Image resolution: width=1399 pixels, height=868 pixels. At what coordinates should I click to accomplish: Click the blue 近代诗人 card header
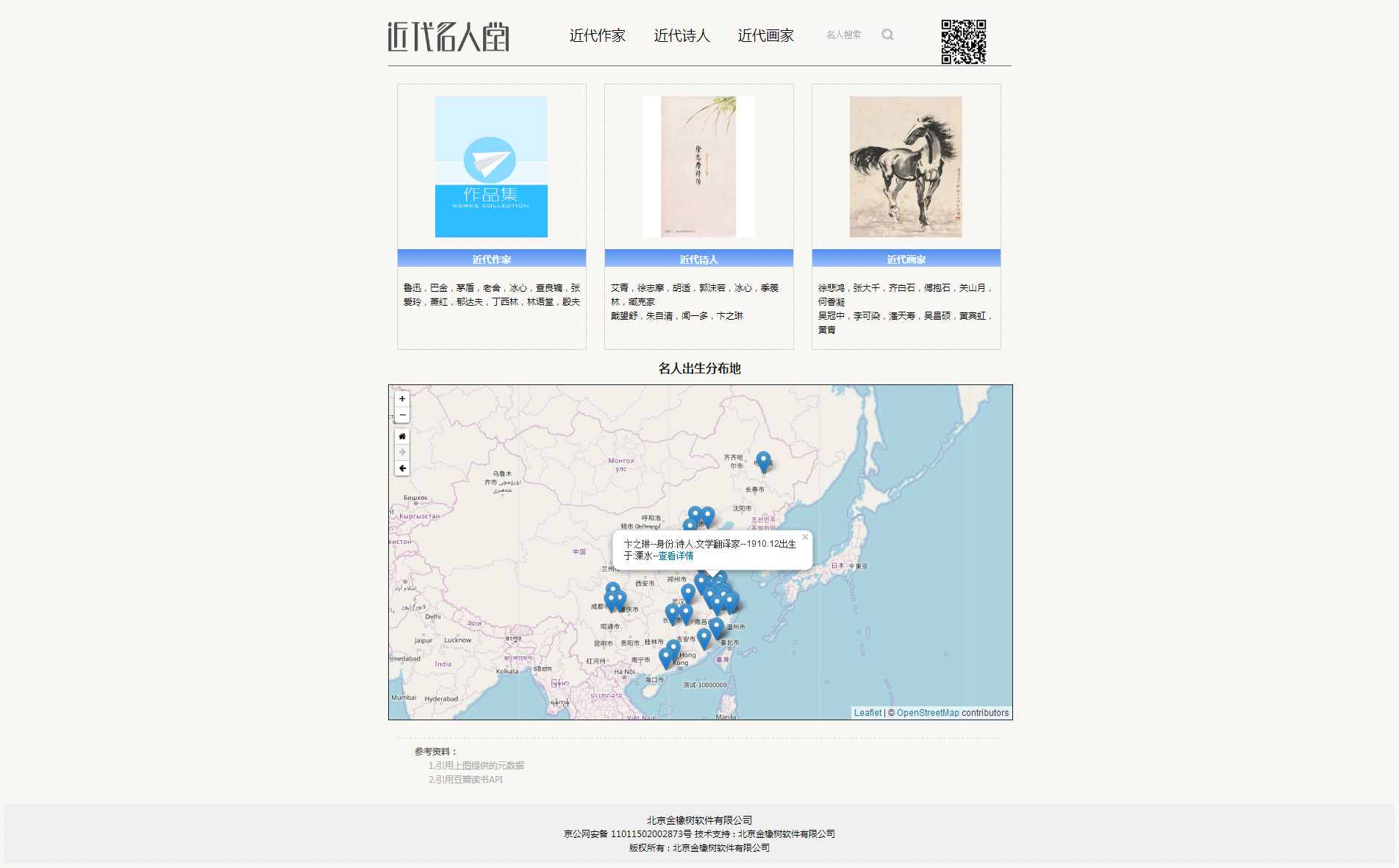pyautogui.click(x=699, y=259)
